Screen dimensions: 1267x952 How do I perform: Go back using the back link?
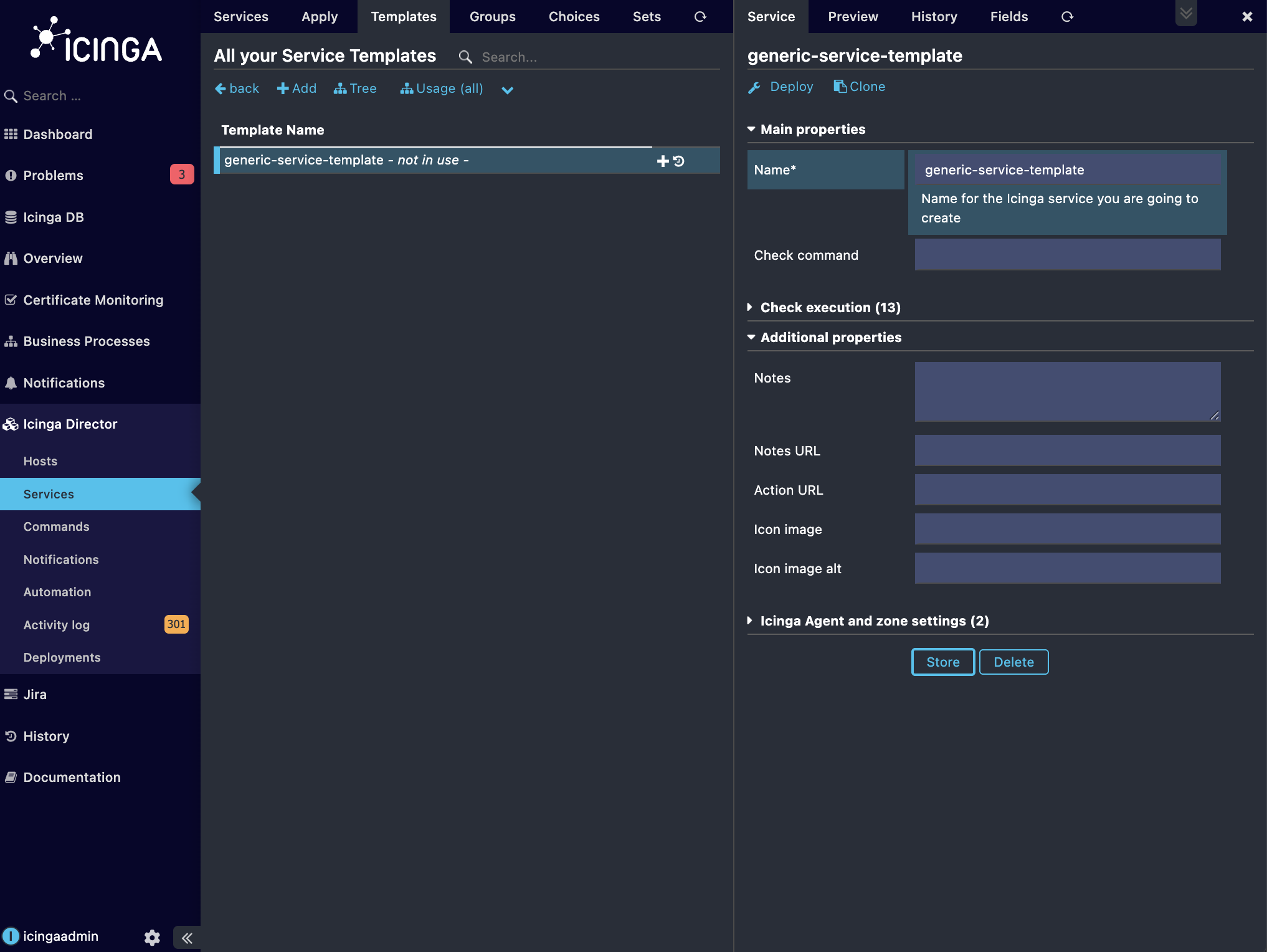tap(237, 88)
